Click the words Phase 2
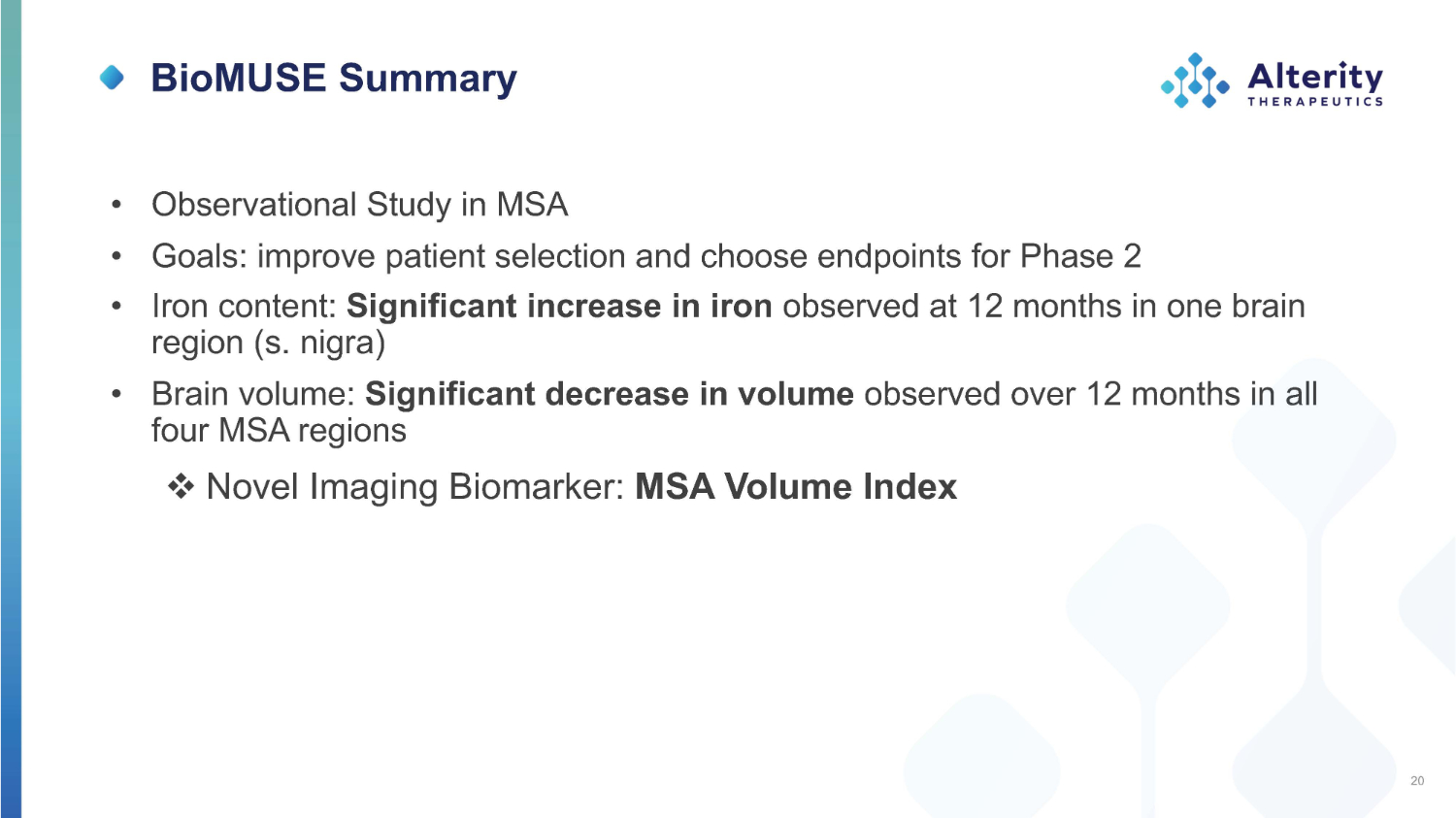This screenshot has width=1456, height=818. pos(1080,256)
